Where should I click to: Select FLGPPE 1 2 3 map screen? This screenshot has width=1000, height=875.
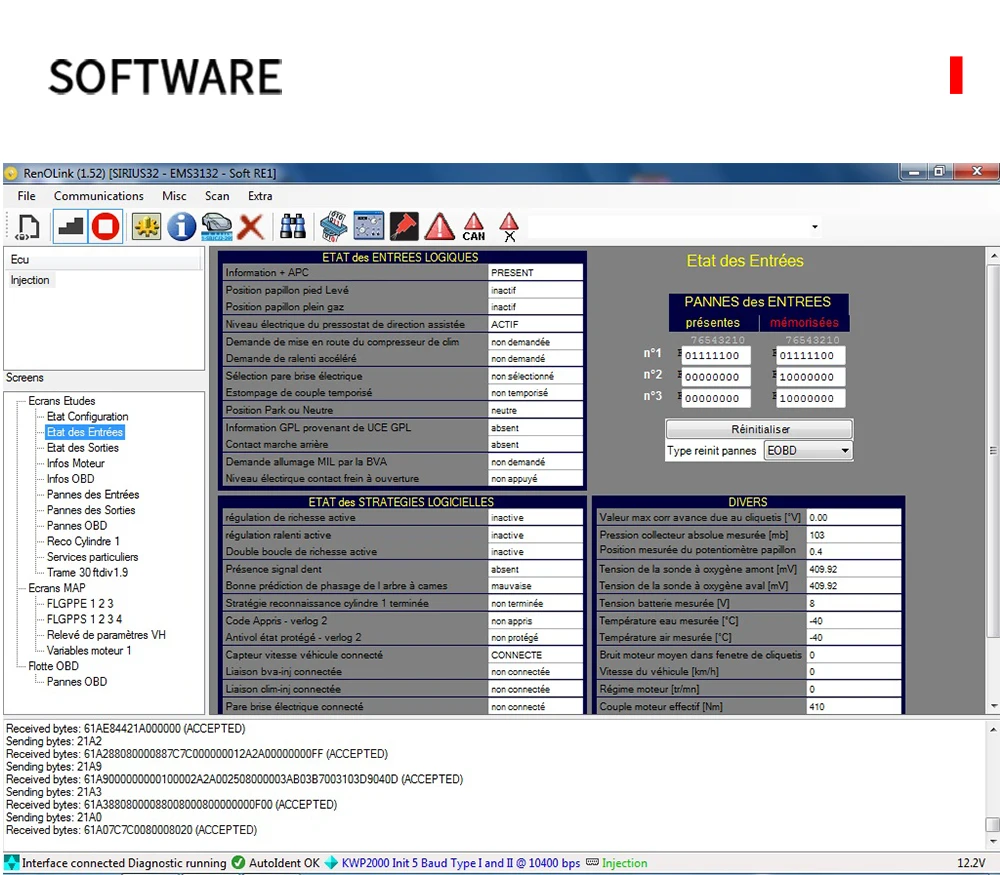[x=80, y=603]
